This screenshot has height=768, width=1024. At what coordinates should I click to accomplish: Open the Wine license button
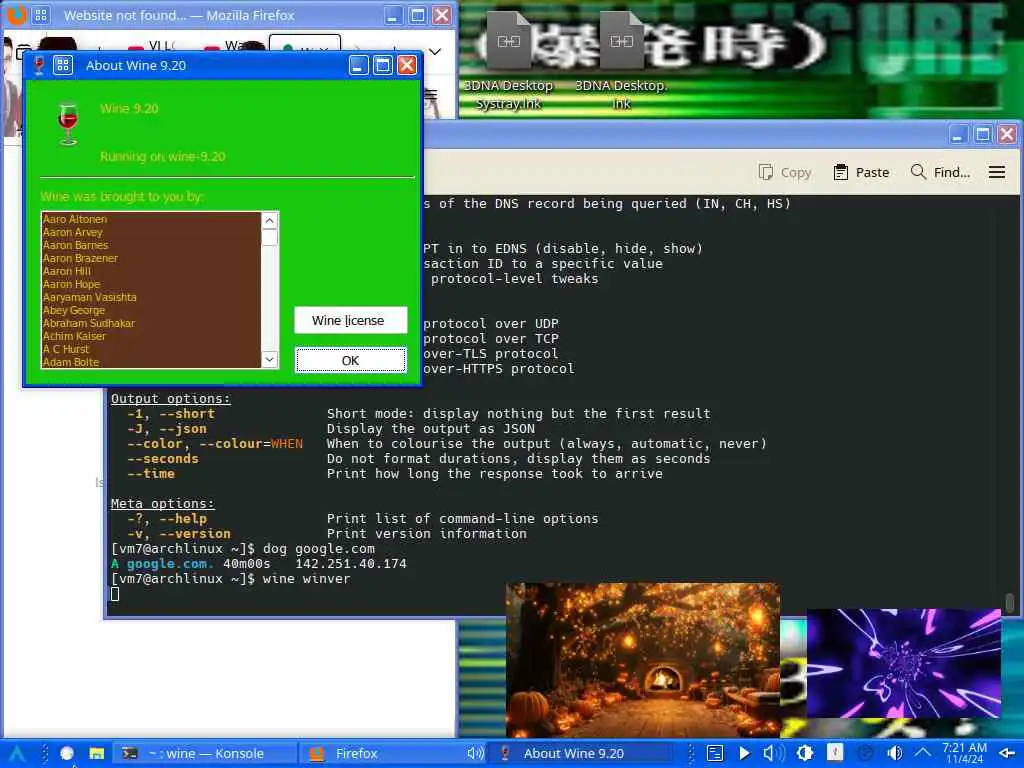tap(351, 320)
